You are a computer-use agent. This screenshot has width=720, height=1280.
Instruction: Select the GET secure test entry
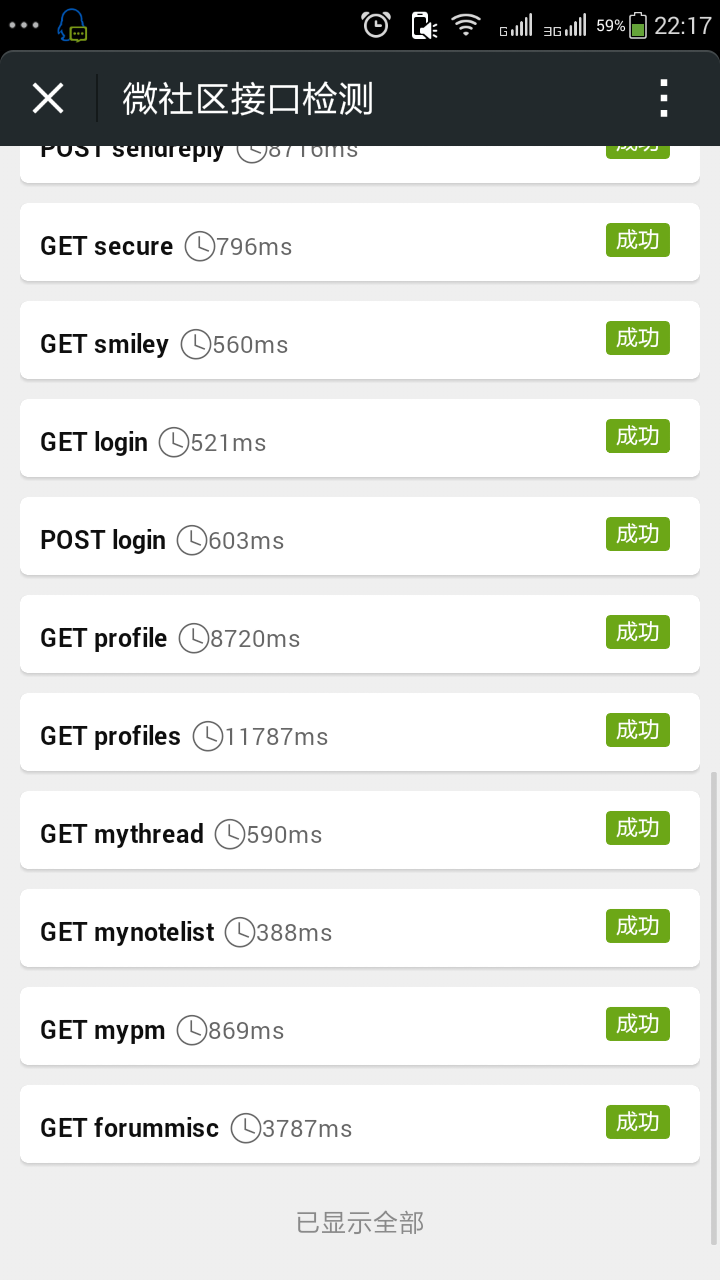[x=360, y=242]
